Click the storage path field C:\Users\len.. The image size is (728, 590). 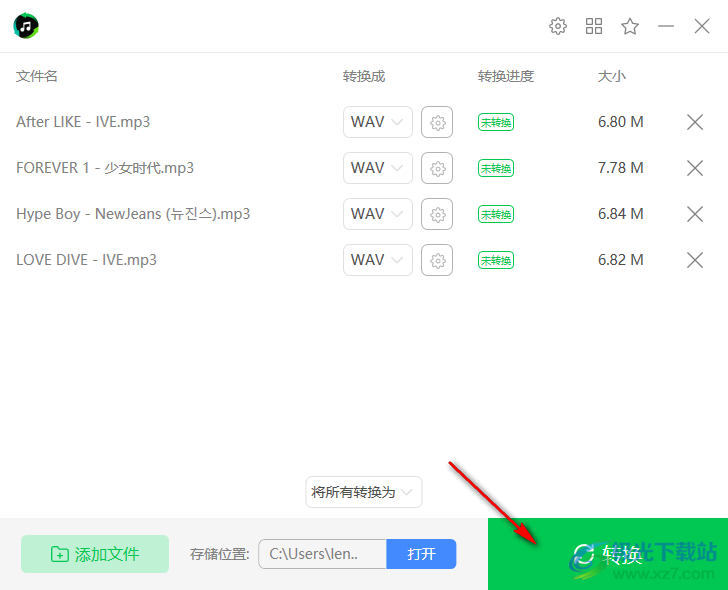coord(322,554)
